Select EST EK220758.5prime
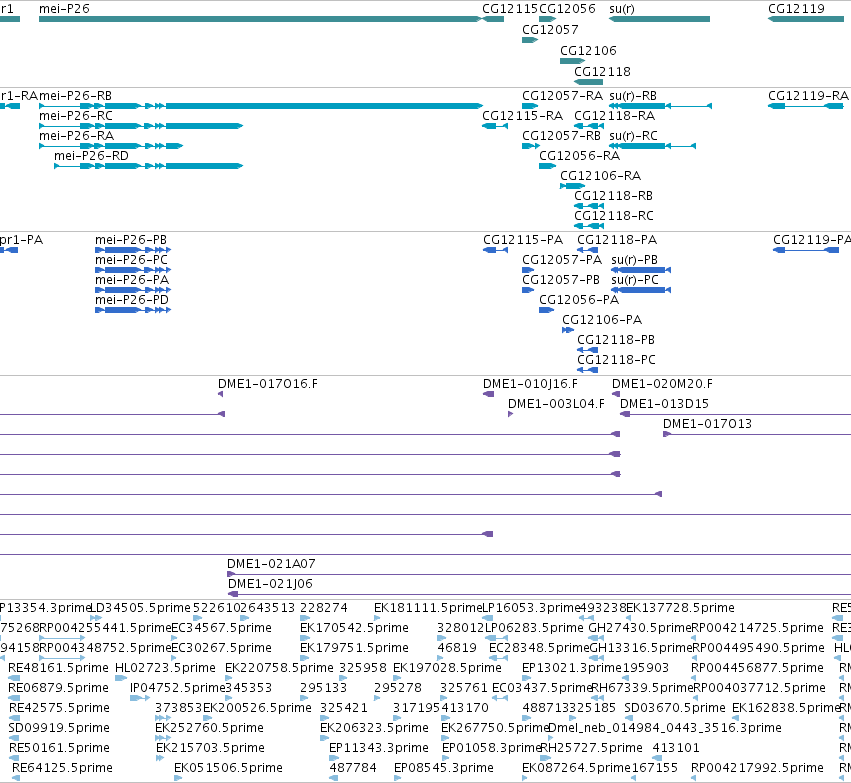The width and height of the screenshot is (851, 783). click(x=280, y=667)
